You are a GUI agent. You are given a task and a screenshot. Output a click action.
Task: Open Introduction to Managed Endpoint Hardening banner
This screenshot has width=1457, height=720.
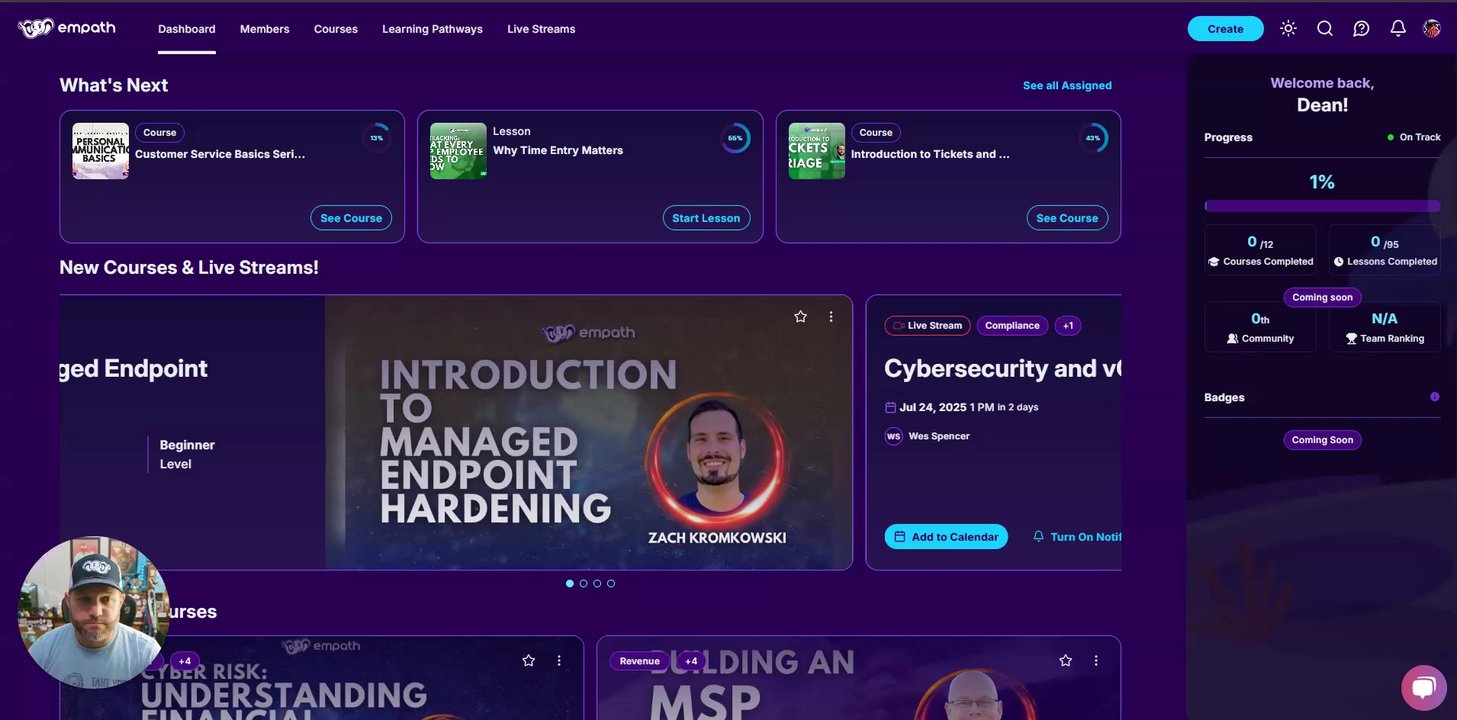pos(588,433)
